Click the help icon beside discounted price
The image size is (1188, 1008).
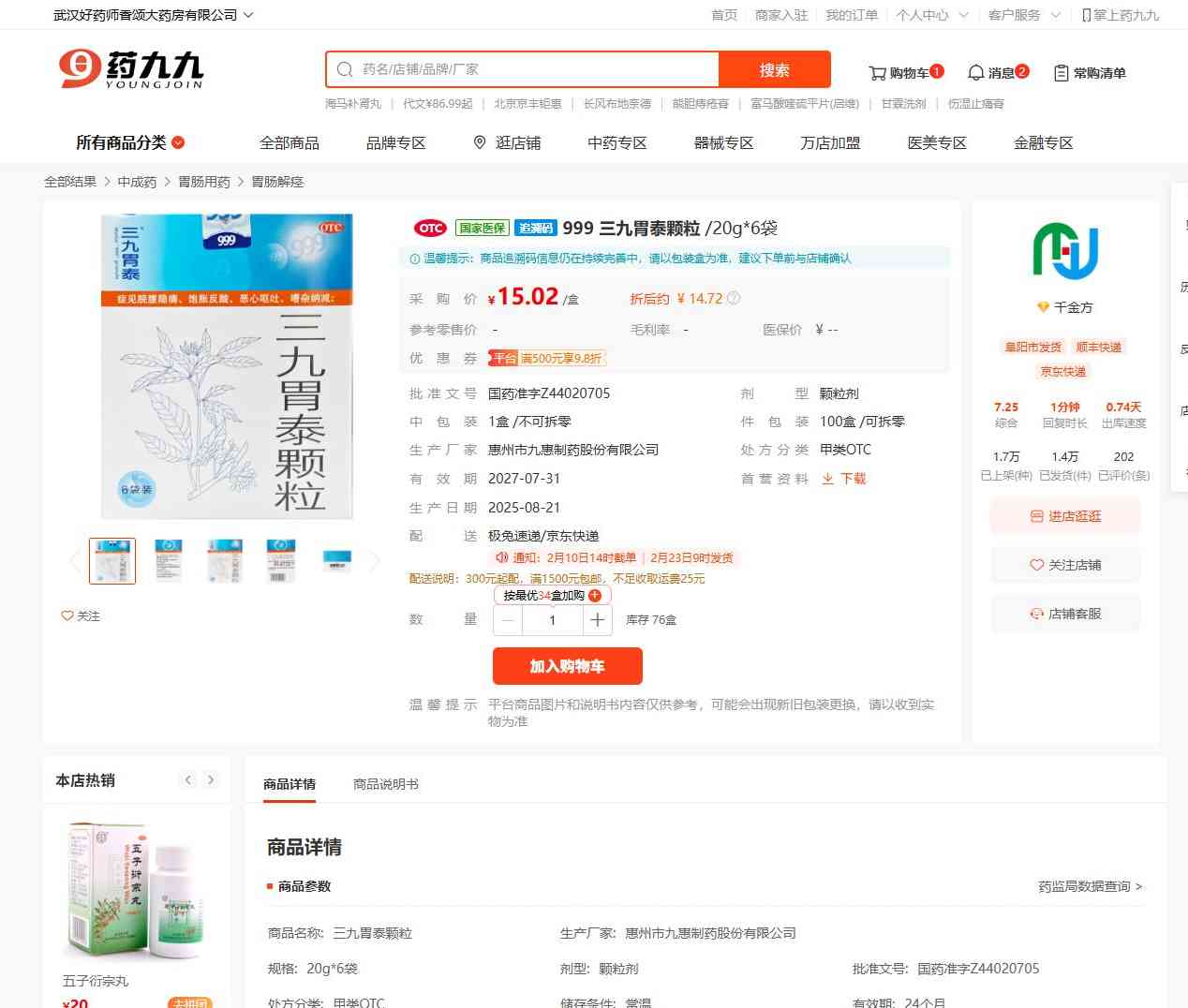(x=734, y=298)
